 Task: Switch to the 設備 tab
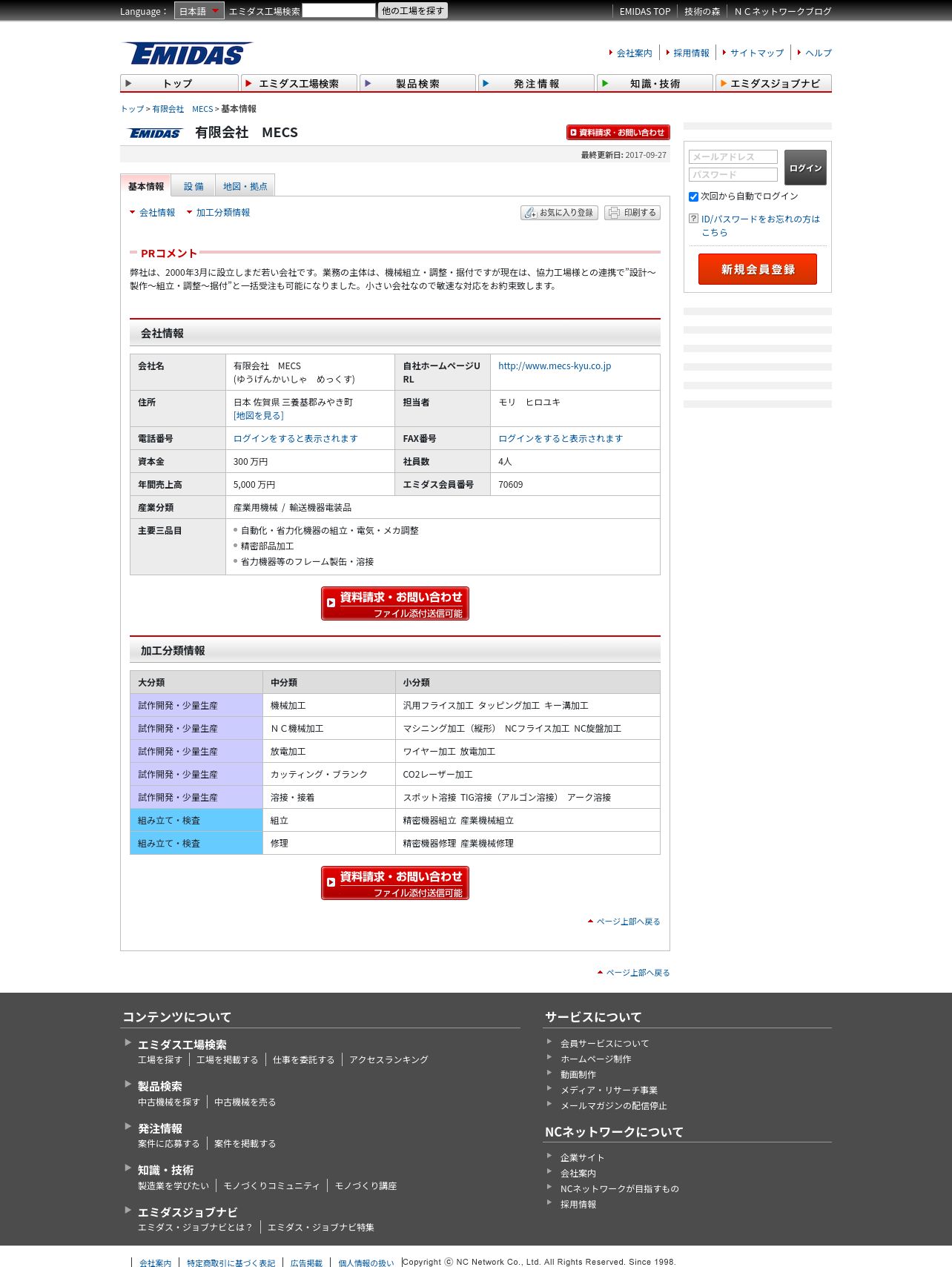194,186
